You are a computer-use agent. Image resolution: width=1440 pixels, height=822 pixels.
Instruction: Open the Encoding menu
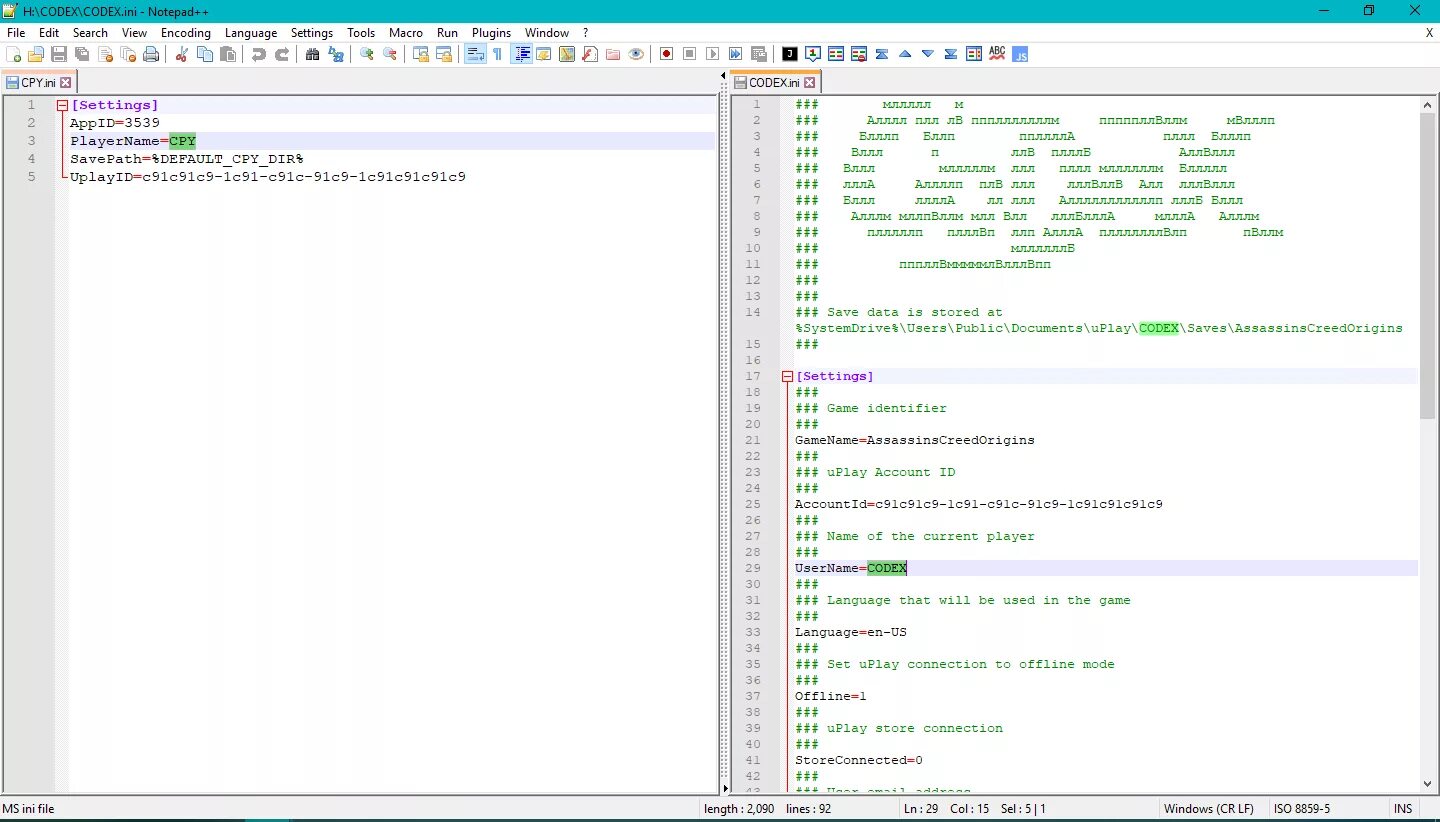point(186,33)
